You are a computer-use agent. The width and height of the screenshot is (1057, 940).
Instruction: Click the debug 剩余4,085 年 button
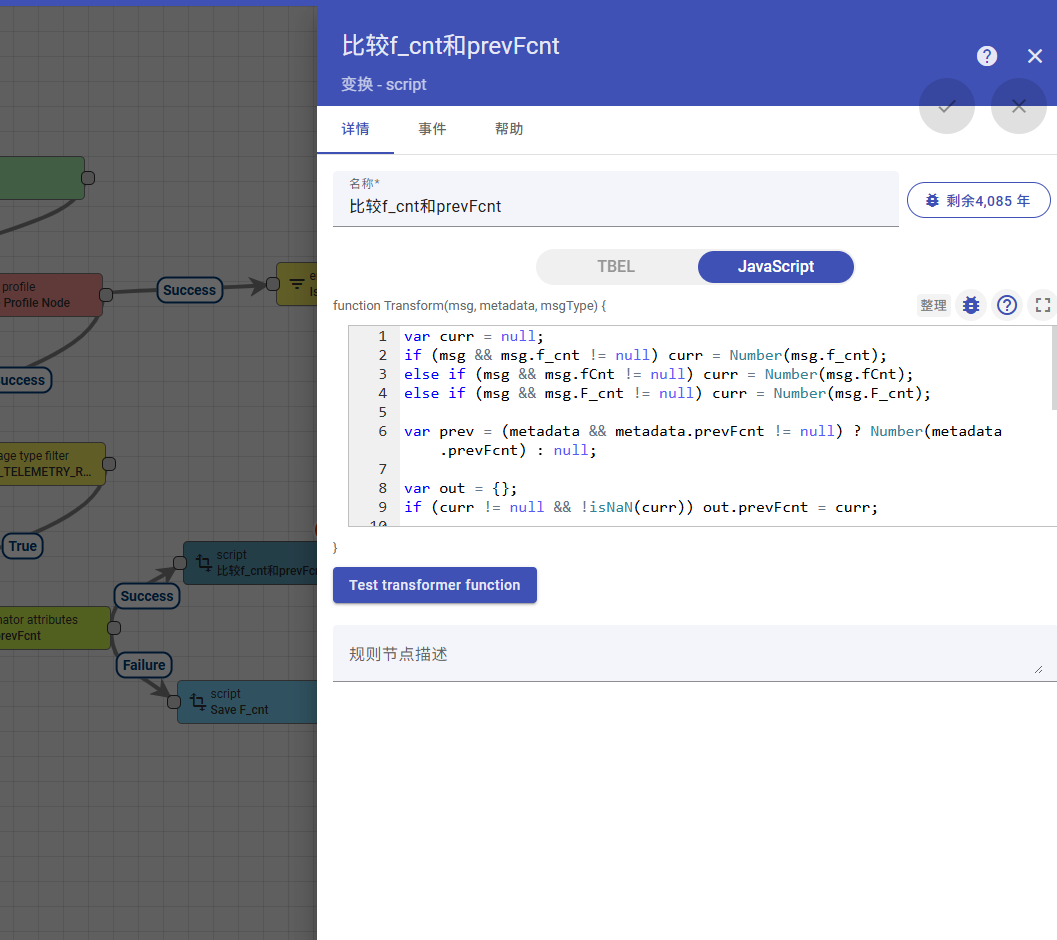(978, 200)
